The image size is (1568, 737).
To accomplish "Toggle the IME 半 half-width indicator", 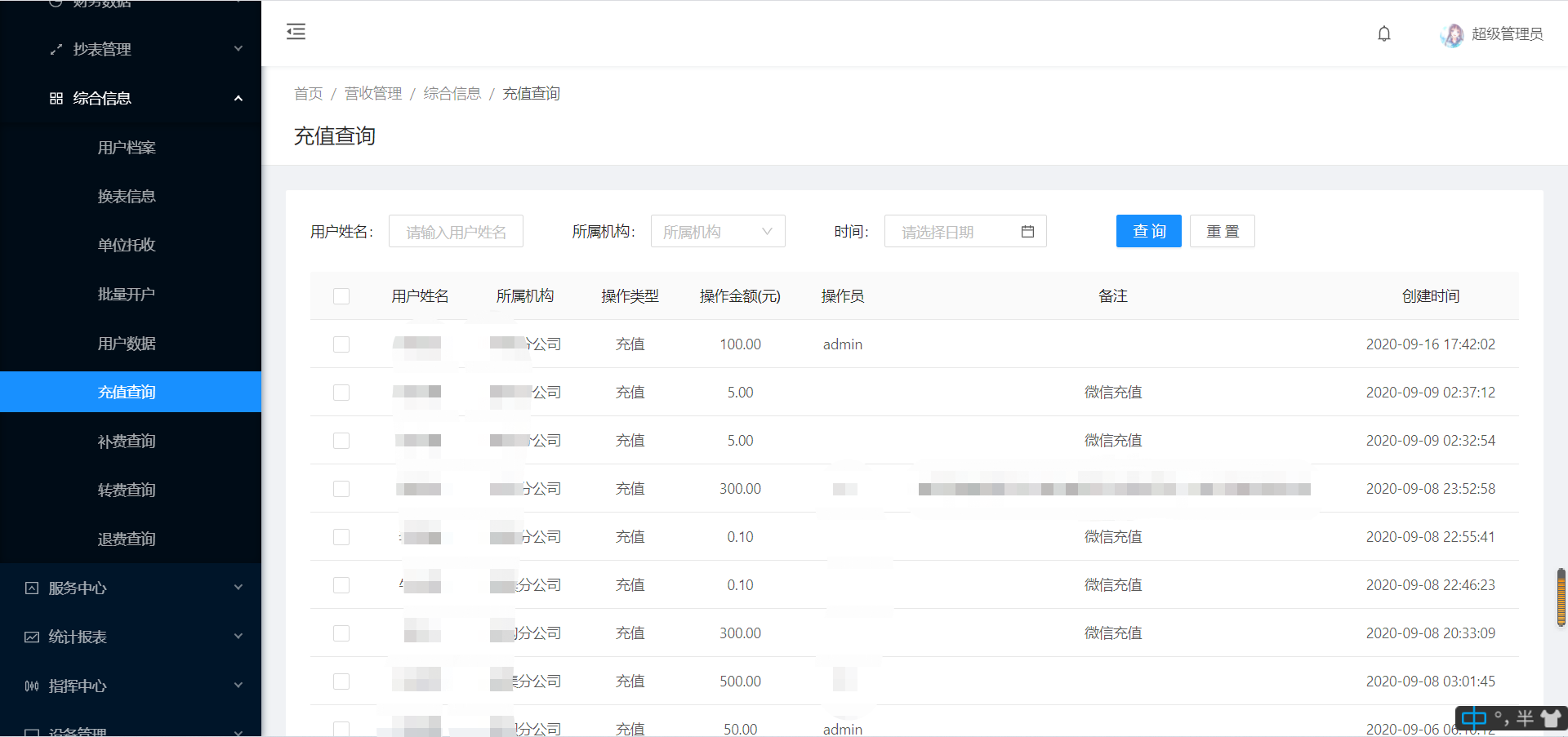I will pyautogui.click(x=1525, y=719).
